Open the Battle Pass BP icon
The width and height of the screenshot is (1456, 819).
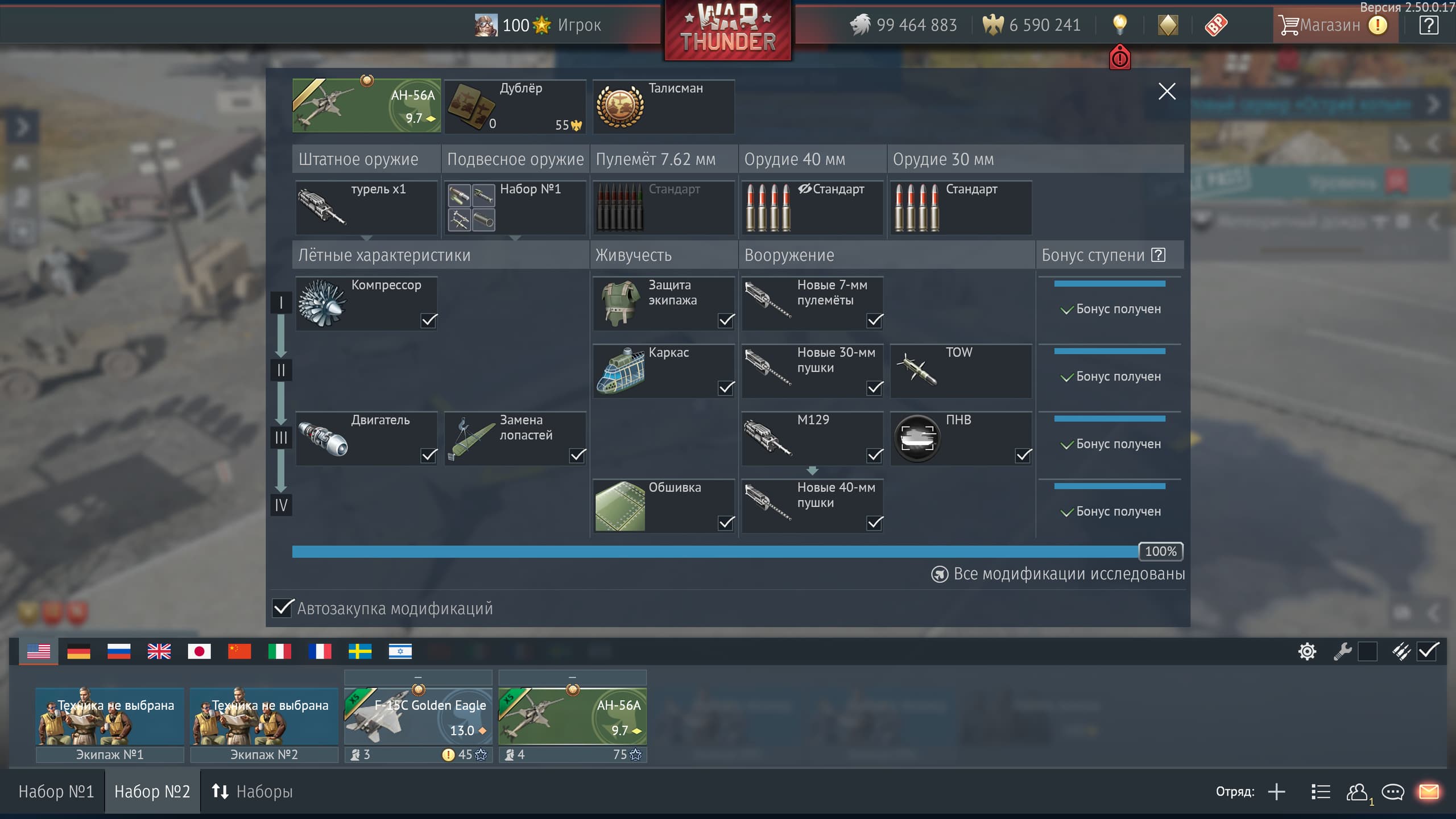pyautogui.click(x=1215, y=25)
